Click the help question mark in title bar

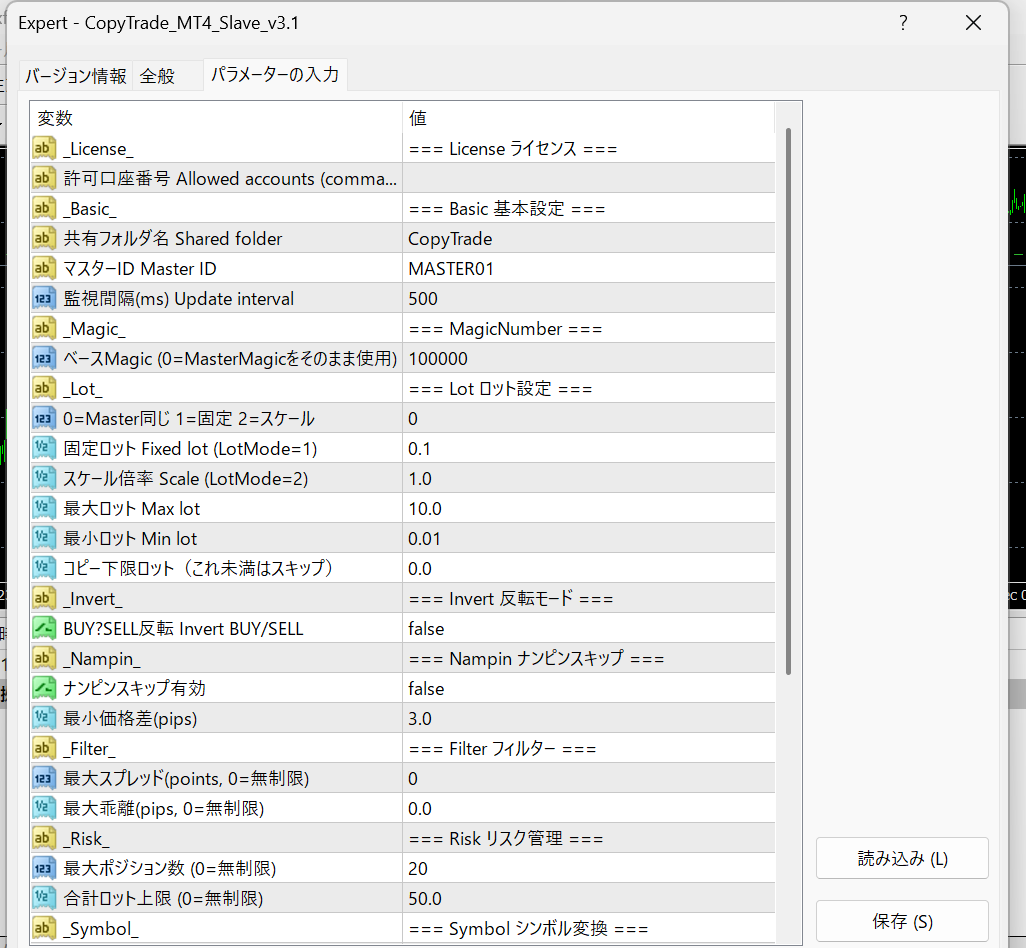[x=903, y=22]
